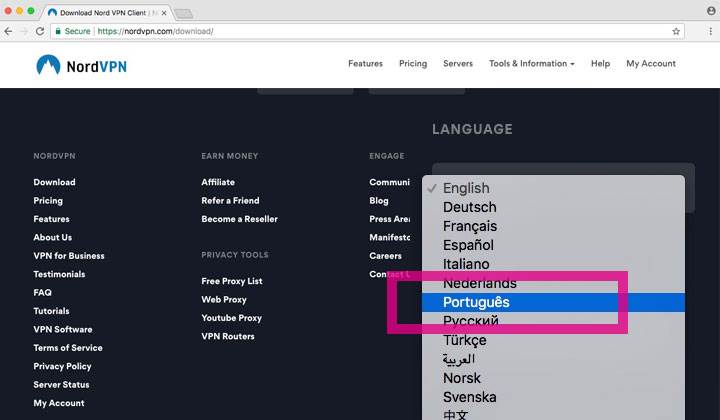Bookmark this page with the star icon
This screenshot has height=420, width=720.
[676, 31]
